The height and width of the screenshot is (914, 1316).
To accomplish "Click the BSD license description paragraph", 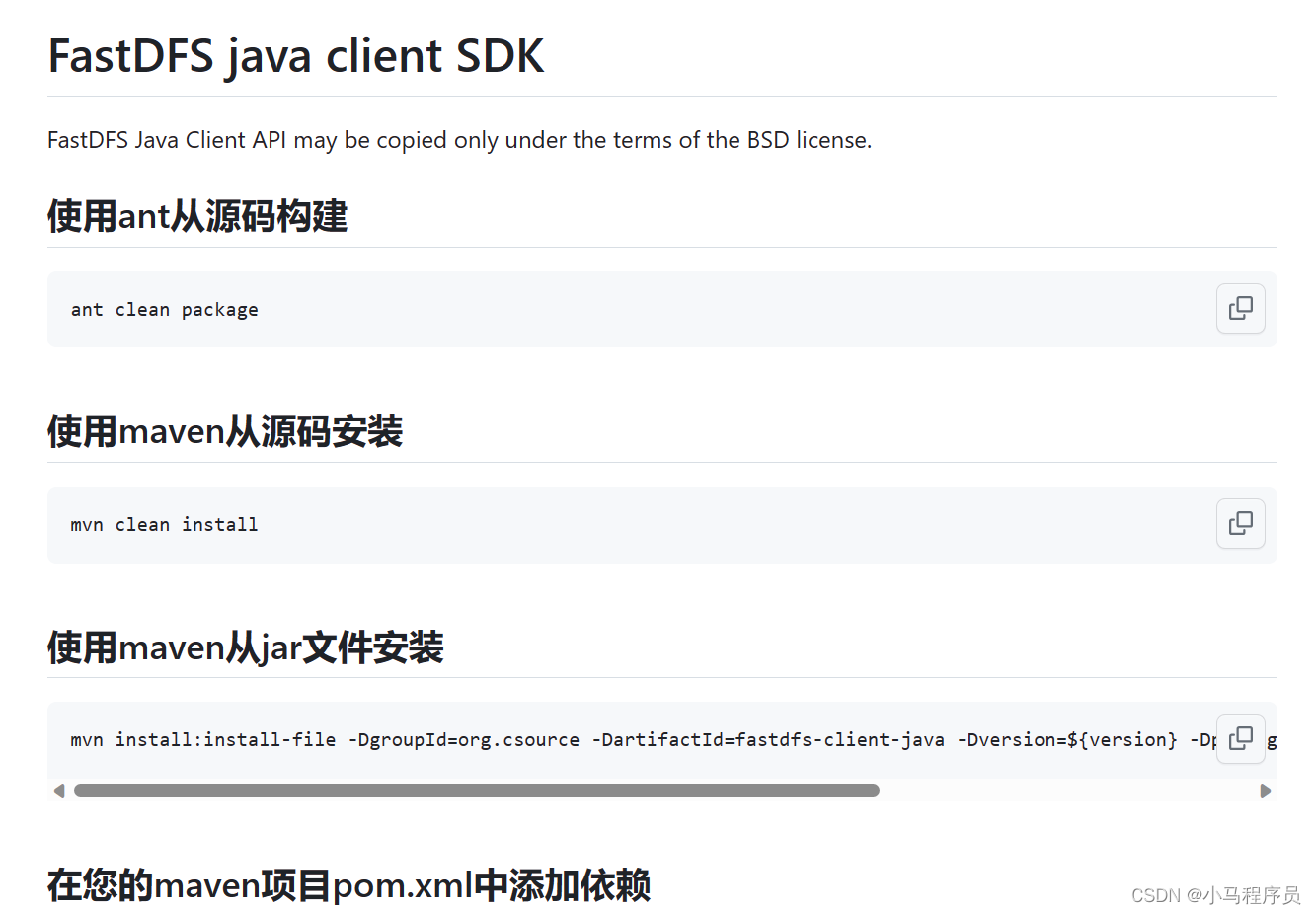I will [x=459, y=139].
